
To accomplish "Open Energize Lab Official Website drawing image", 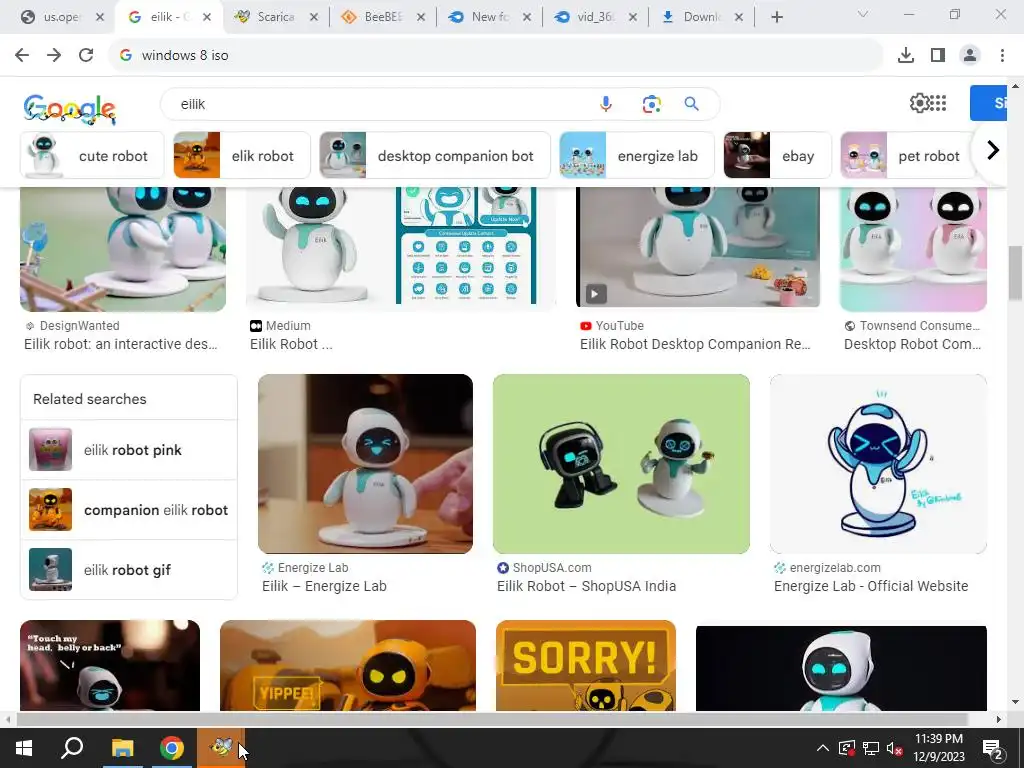I will (x=878, y=464).
